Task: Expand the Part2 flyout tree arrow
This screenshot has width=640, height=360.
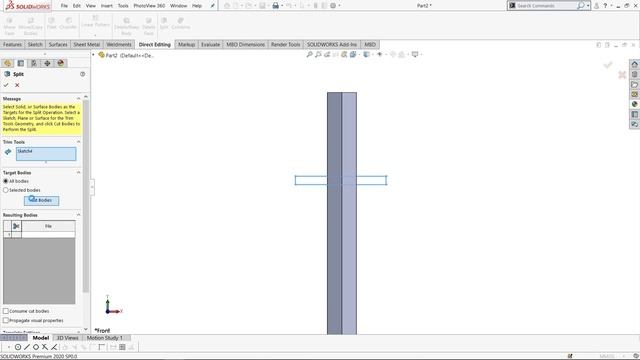Action: tap(93, 55)
